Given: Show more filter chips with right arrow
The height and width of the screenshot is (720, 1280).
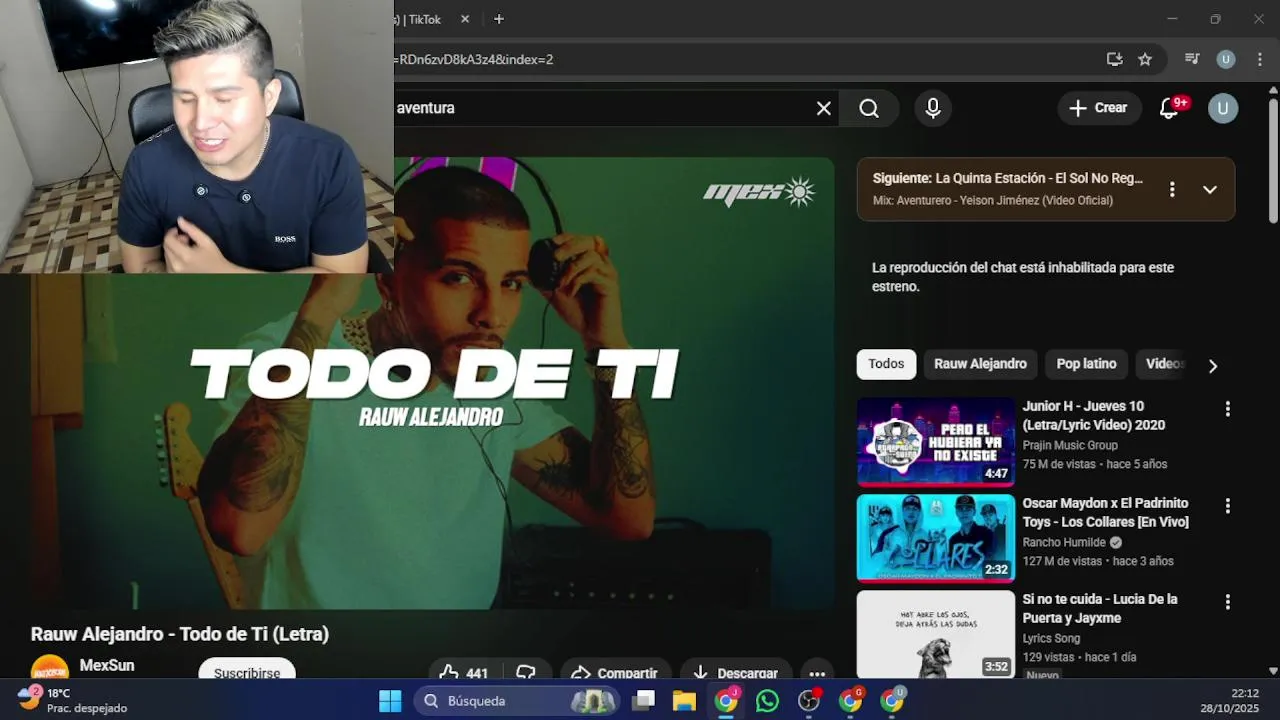Looking at the screenshot, I should (x=1212, y=366).
